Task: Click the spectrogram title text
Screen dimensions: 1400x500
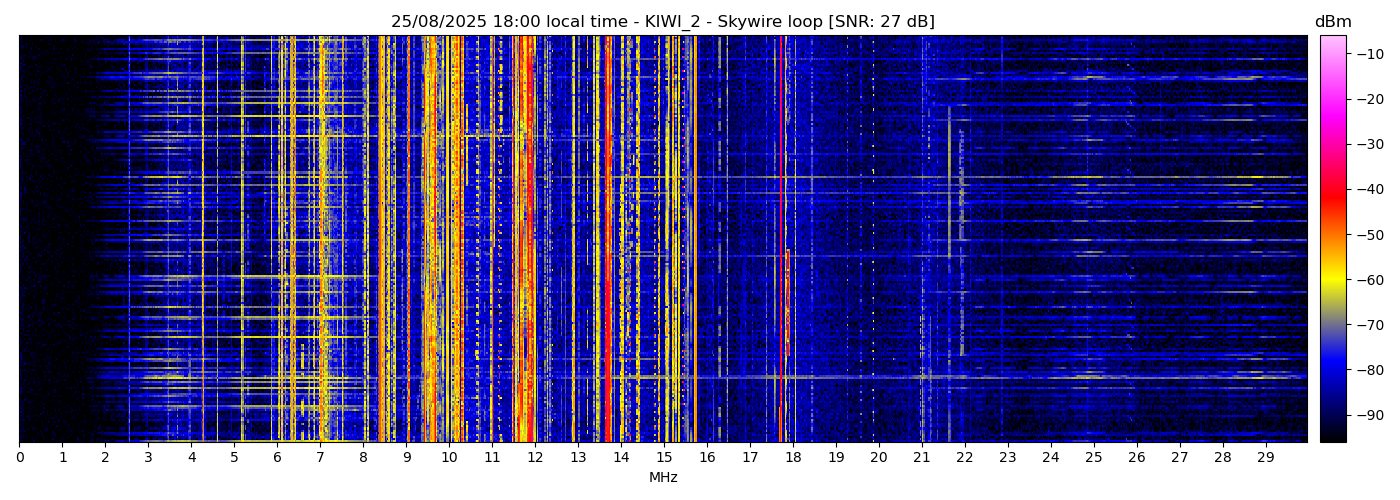Action: 662,22
